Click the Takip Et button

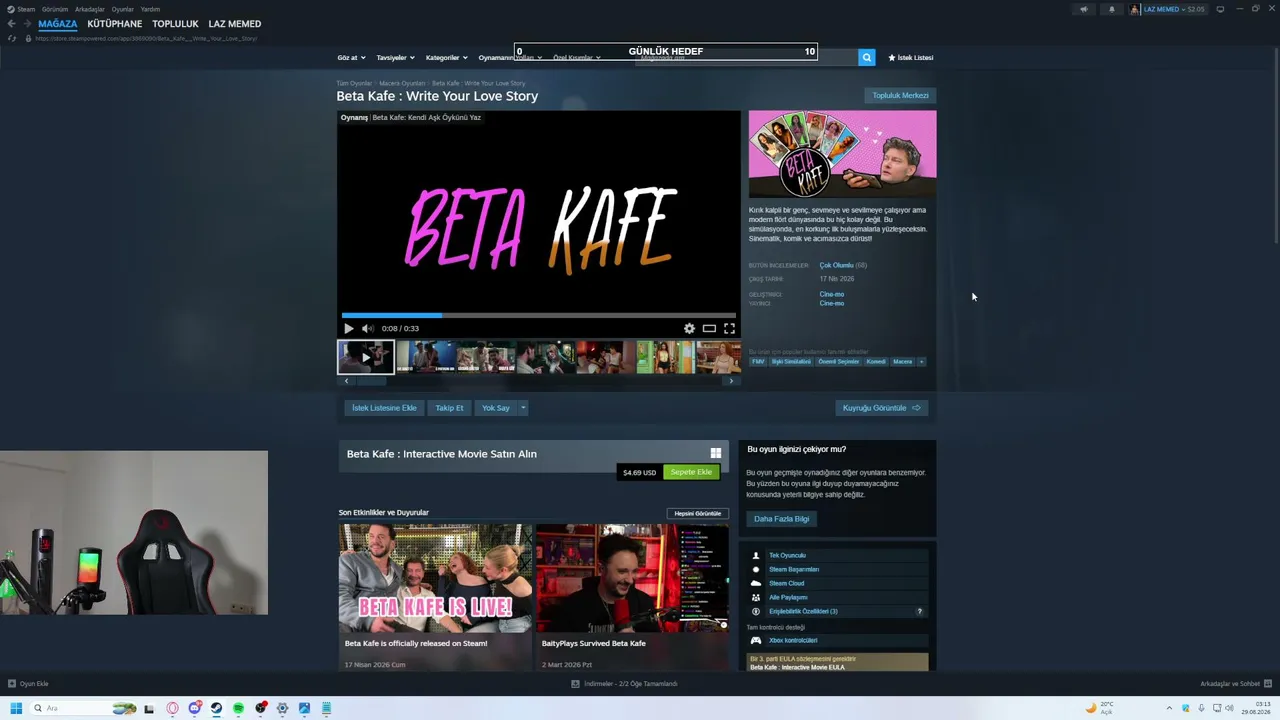point(449,408)
